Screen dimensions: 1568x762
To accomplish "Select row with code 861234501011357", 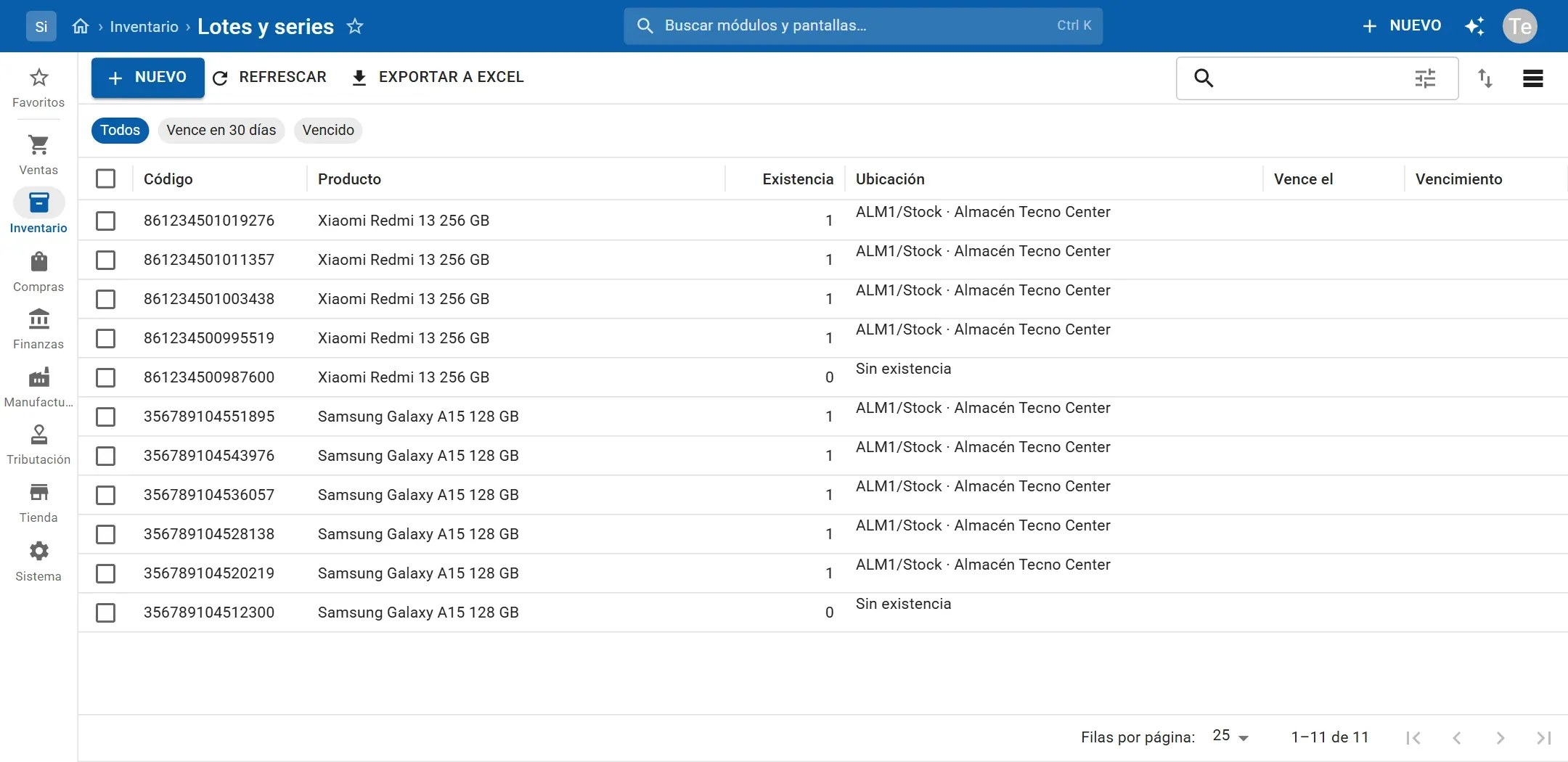I will (x=106, y=260).
